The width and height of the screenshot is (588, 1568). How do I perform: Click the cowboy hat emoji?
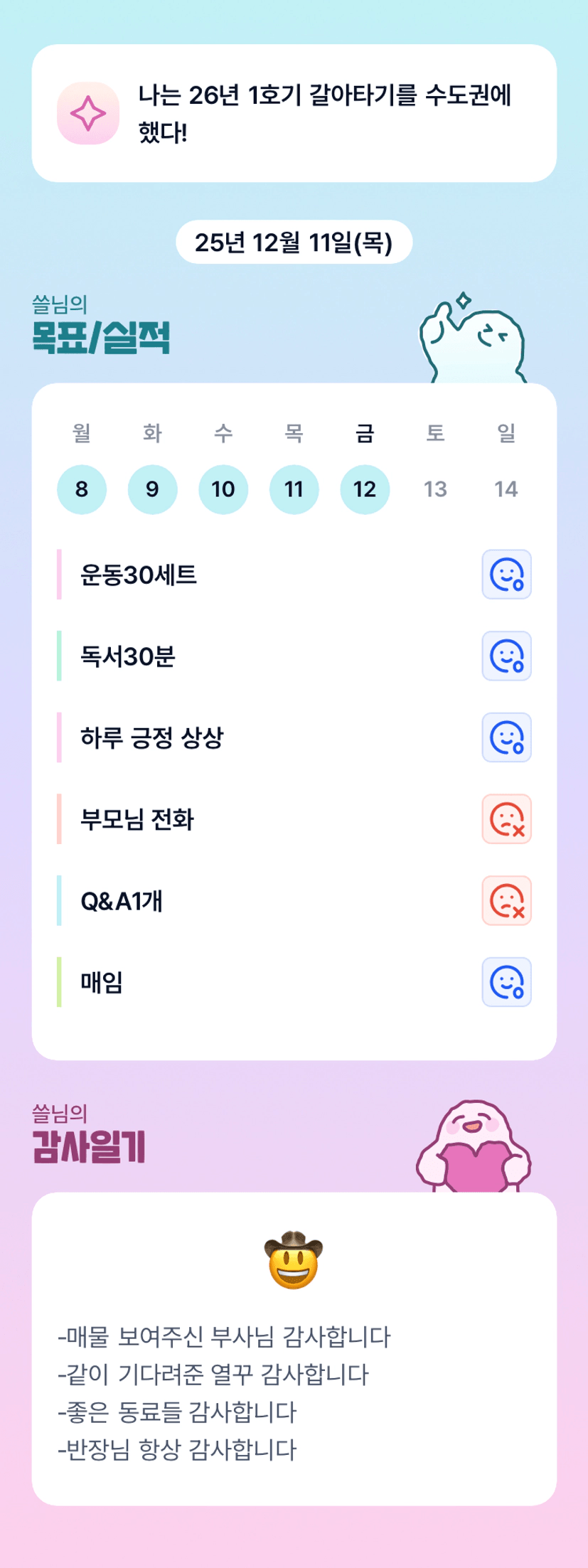pos(294,1259)
